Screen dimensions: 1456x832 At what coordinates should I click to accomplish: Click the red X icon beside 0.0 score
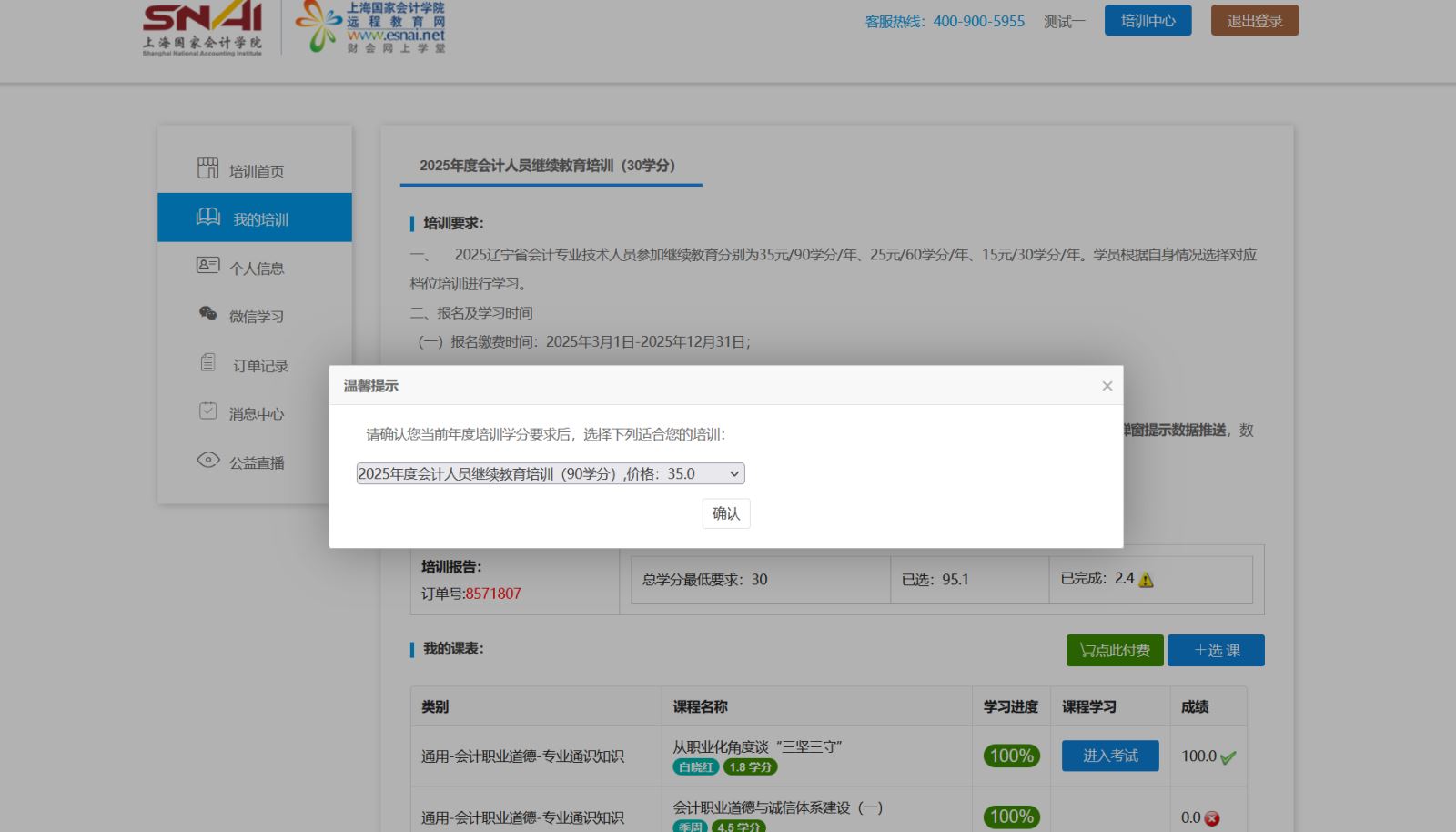point(1212,818)
